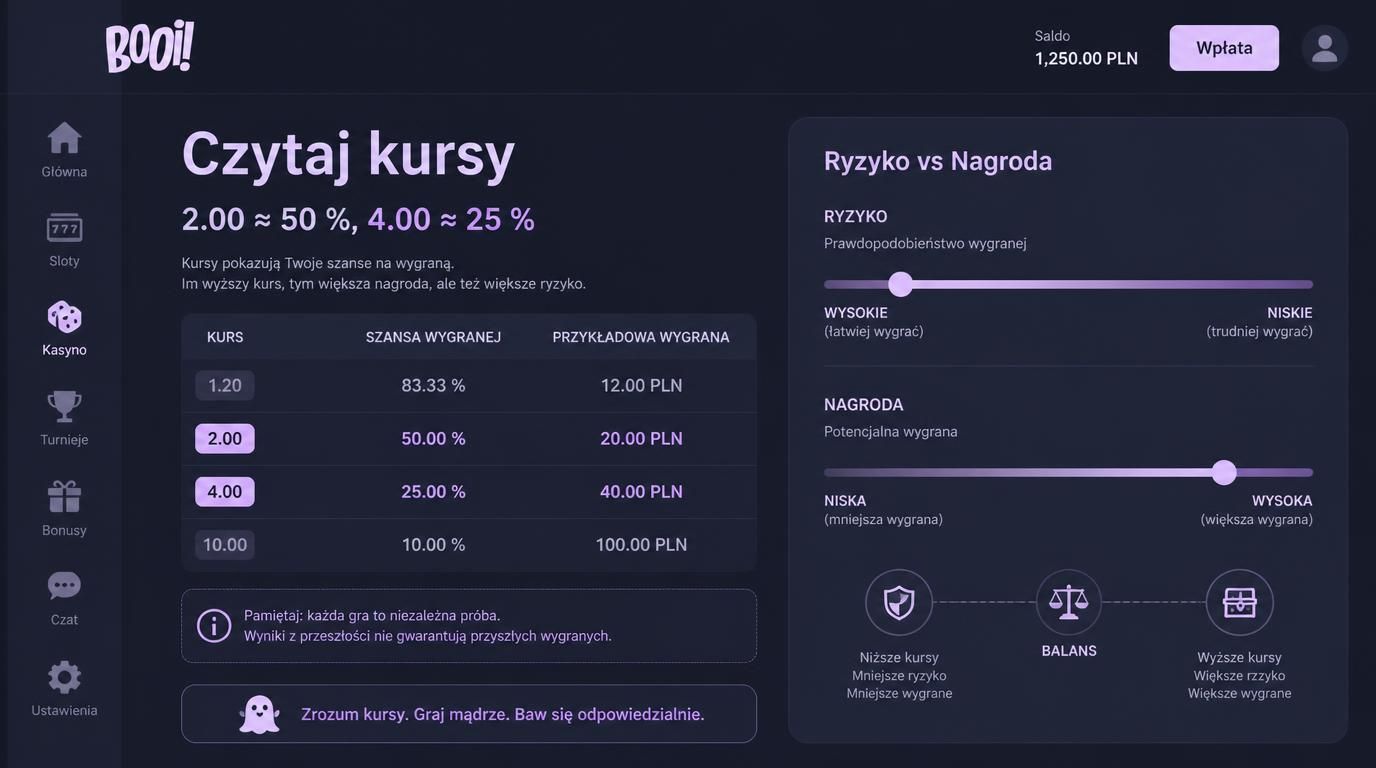This screenshot has height=768, width=1376.
Task: Click the Saldo 1,250.00 PLN balance
Action: coord(1086,48)
